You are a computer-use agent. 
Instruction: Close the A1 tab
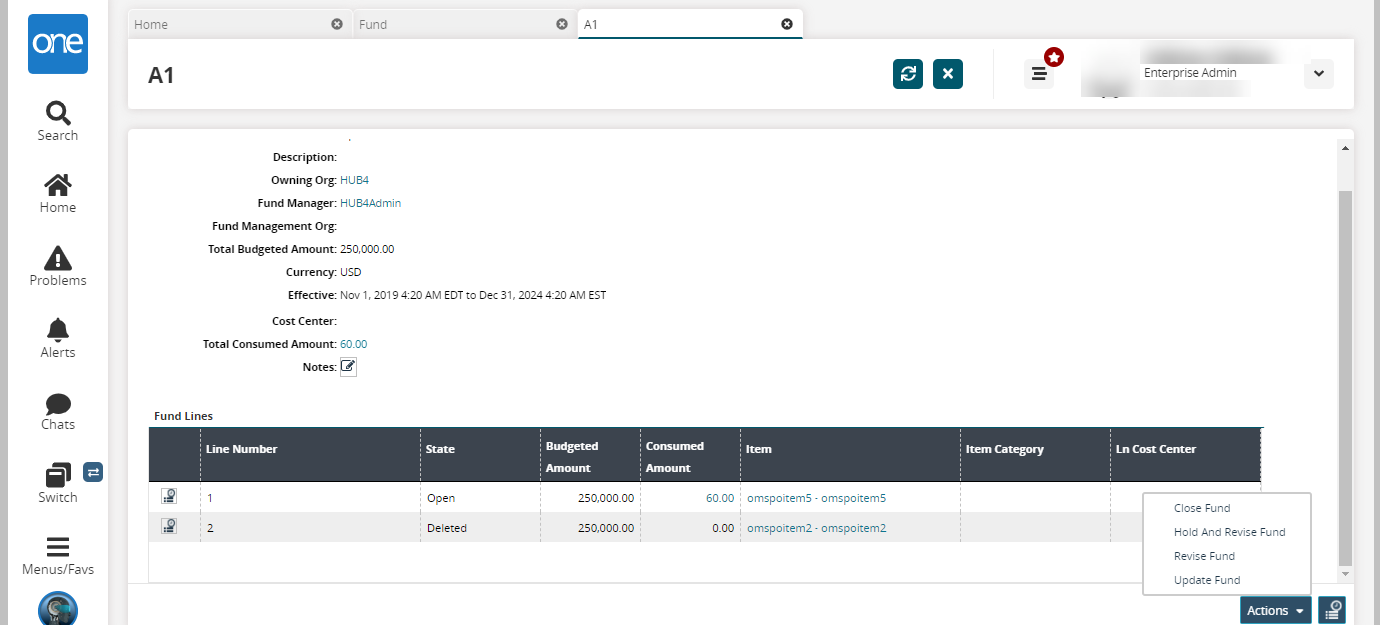(787, 24)
